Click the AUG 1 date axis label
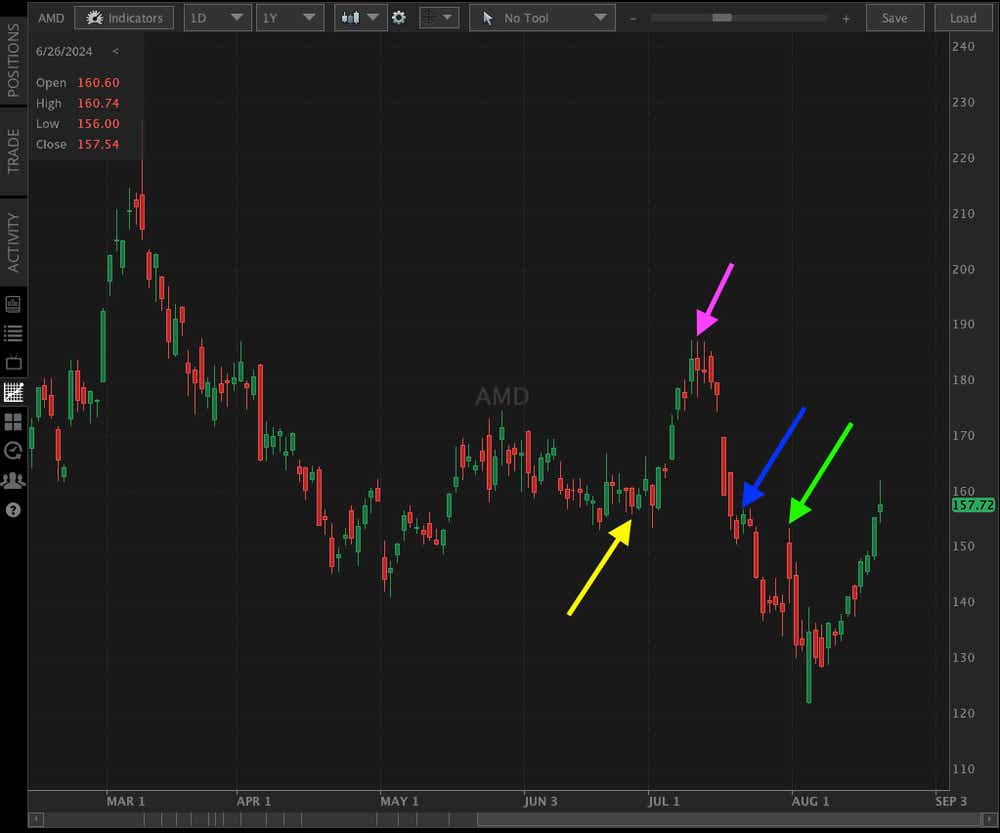 pyautogui.click(x=810, y=801)
